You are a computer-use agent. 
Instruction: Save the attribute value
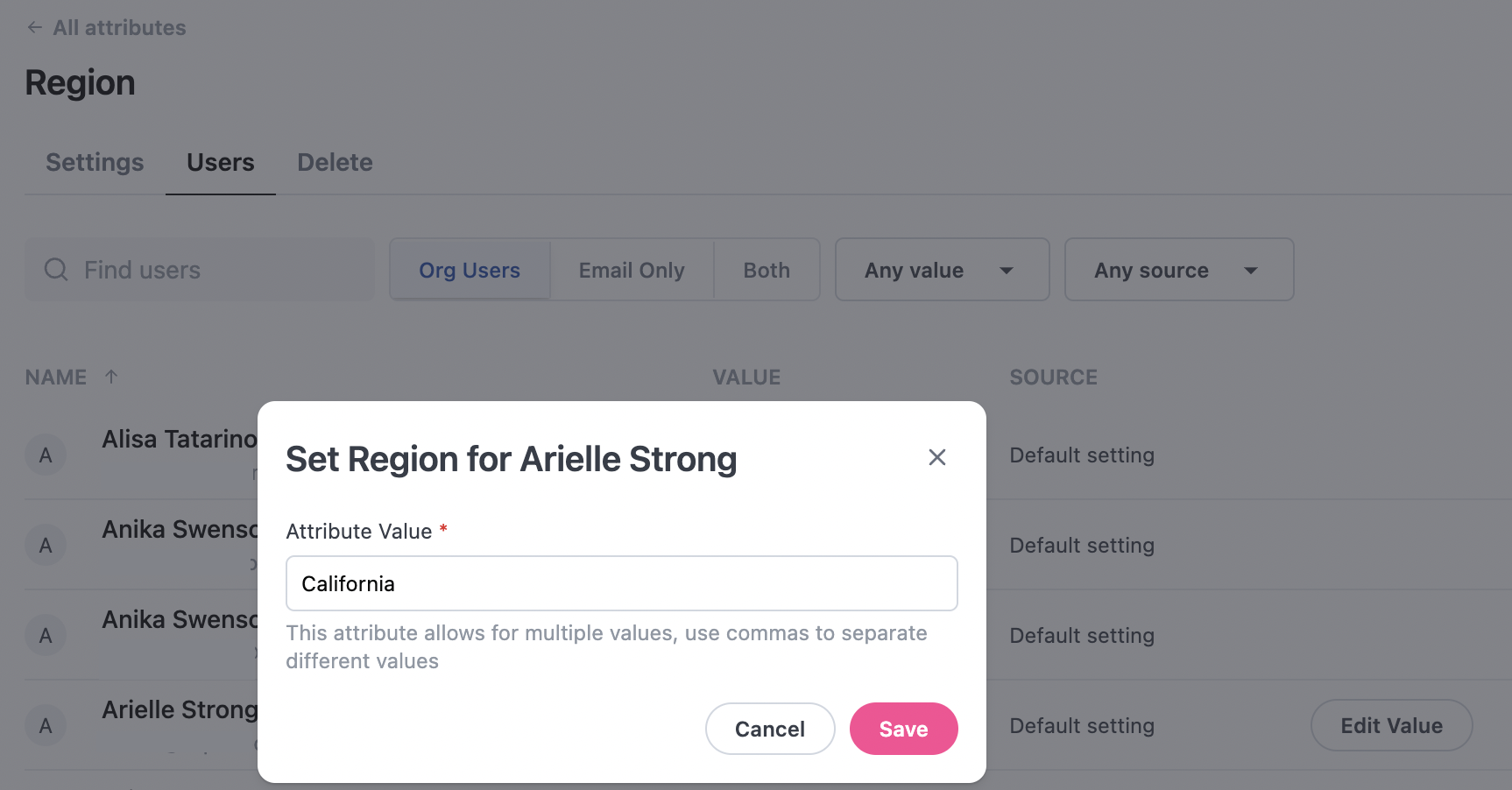click(903, 729)
